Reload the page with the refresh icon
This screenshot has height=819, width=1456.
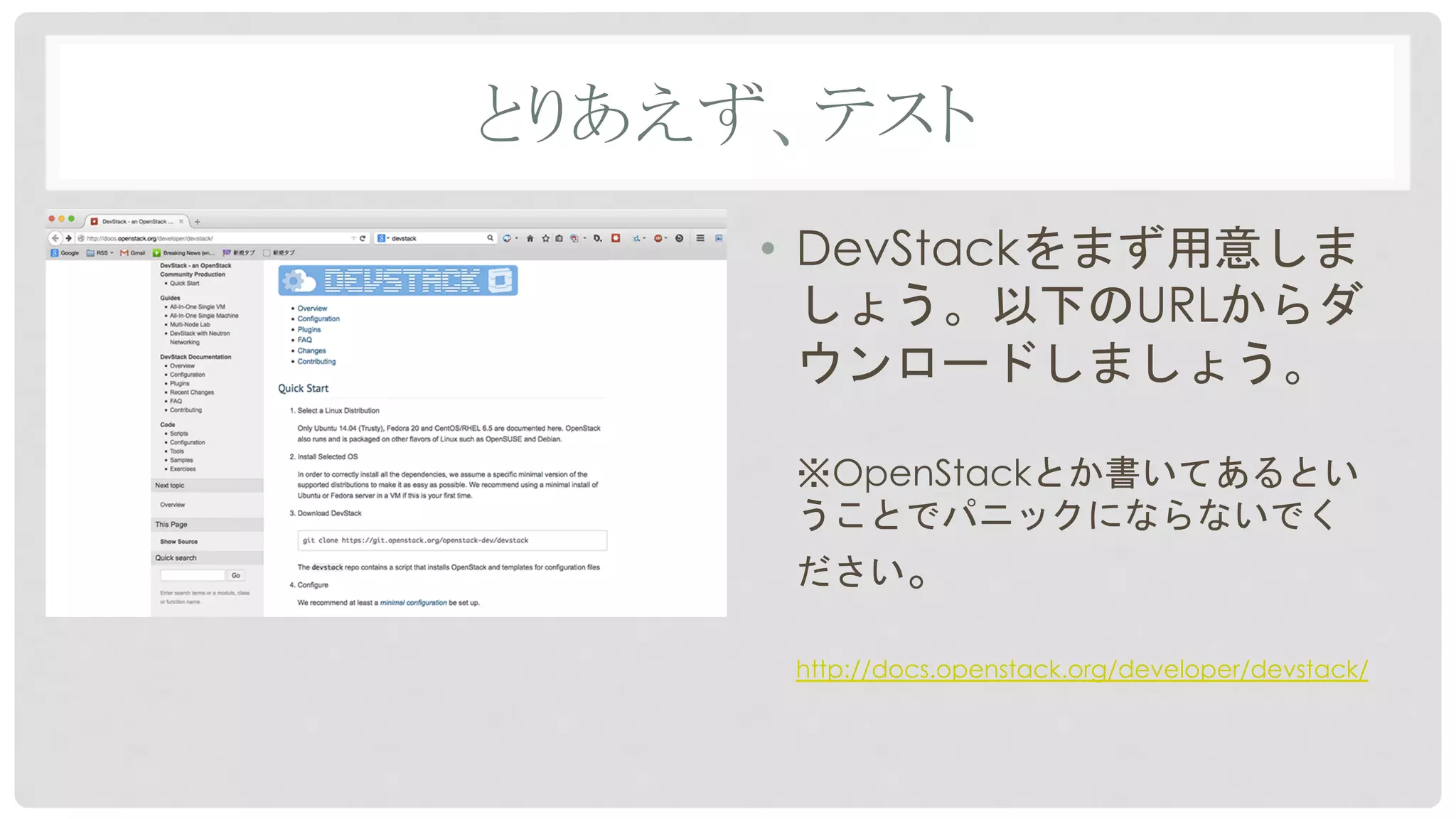click(x=363, y=238)
